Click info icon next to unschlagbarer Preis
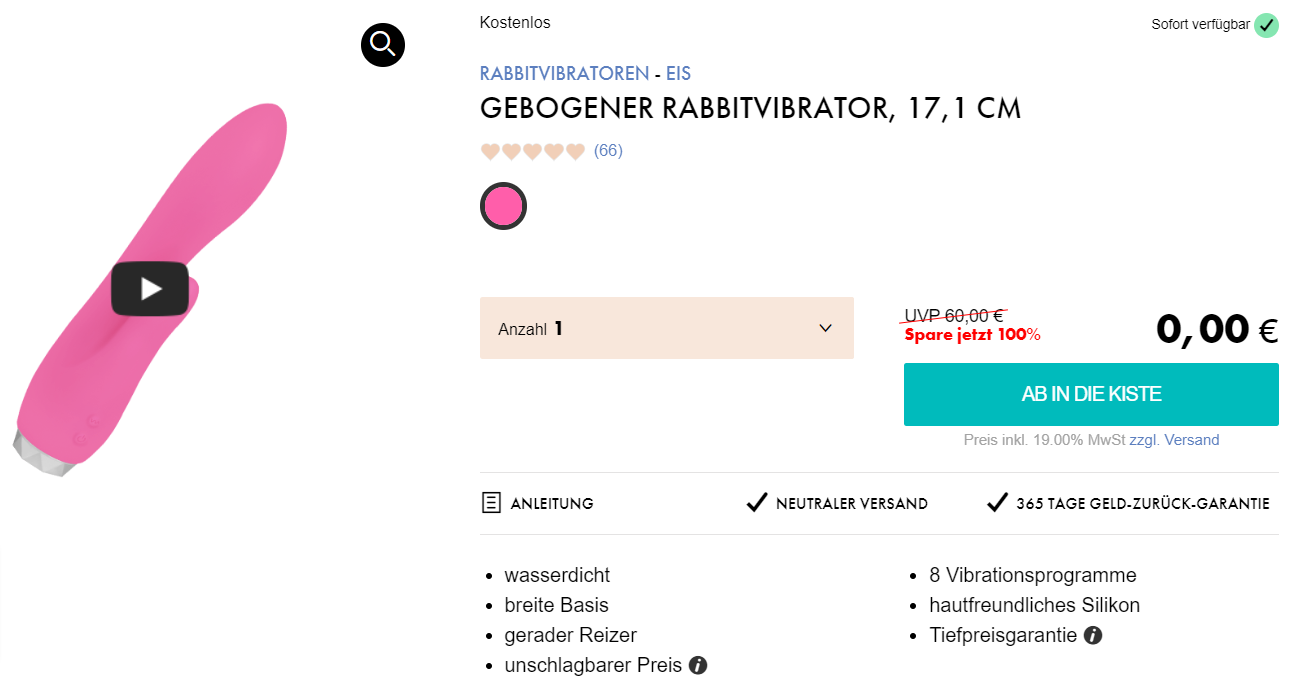 click(x=698, y=665)
